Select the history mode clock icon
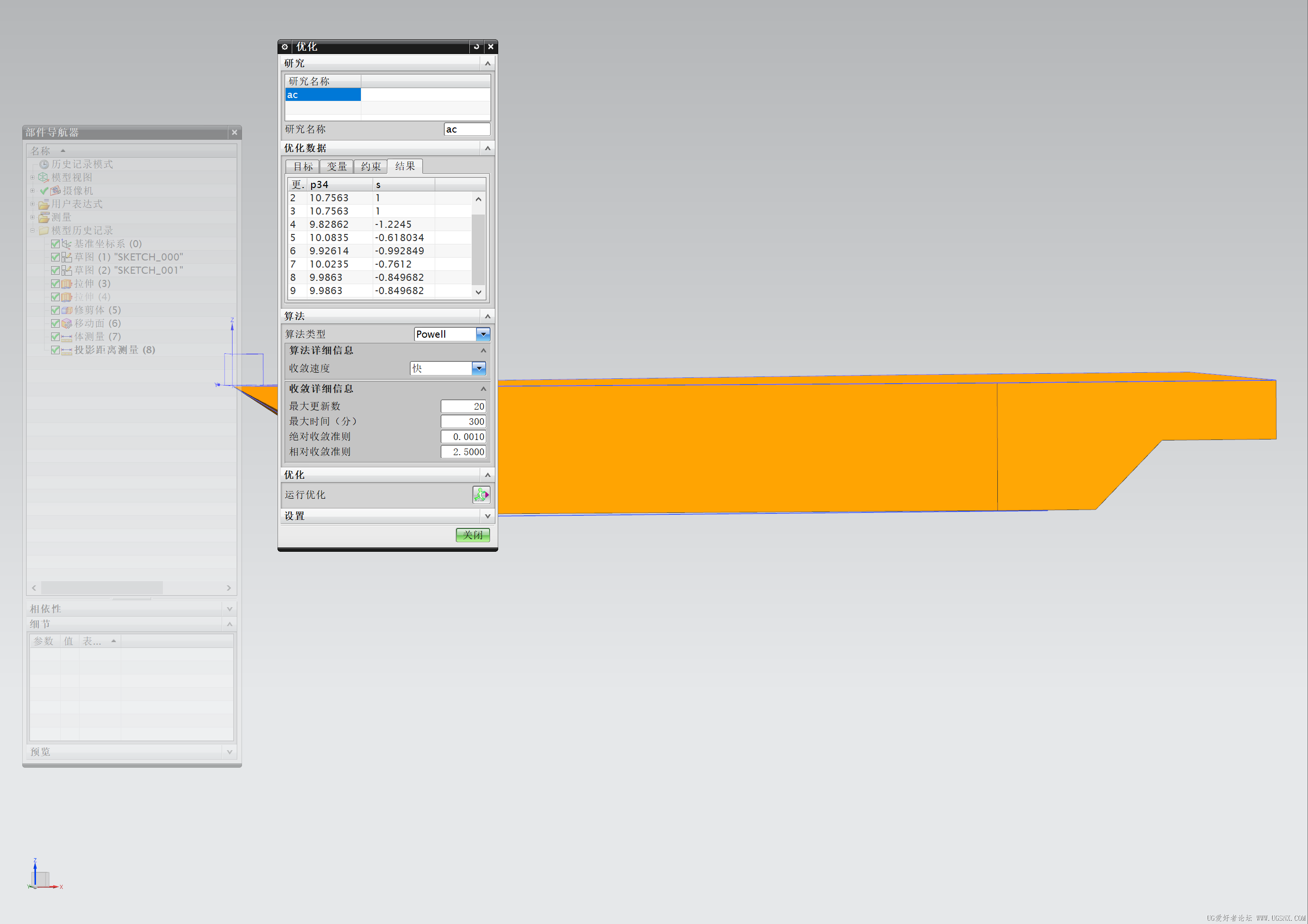The height and width of the screenshot is (924, 1308). [x=44, y=164]
